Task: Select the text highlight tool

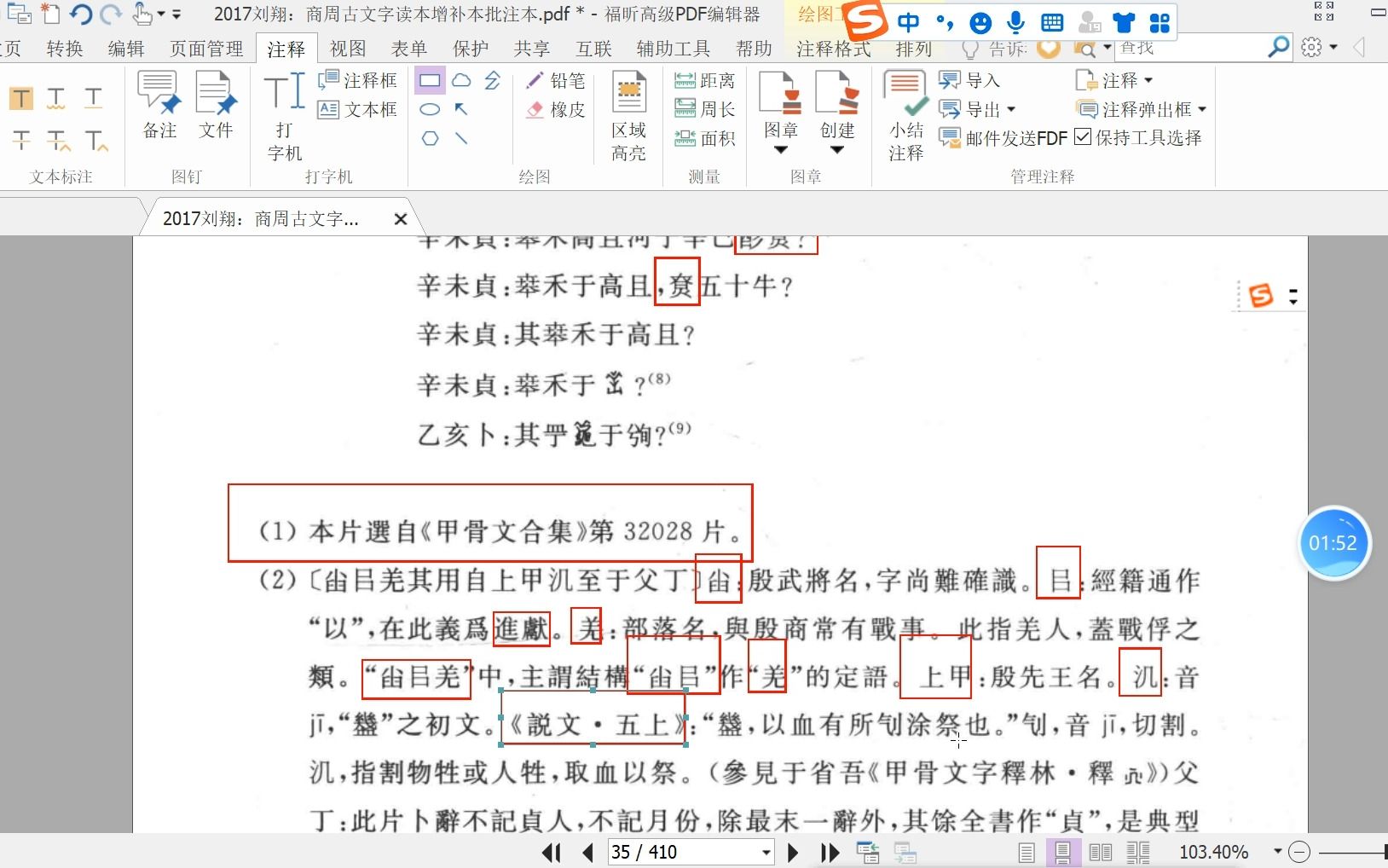Action: point(21,98)
